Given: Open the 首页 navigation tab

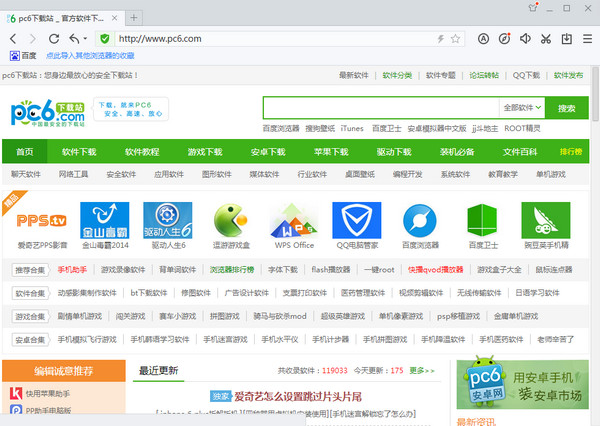Looking at the screenshot, I should 24,152.
